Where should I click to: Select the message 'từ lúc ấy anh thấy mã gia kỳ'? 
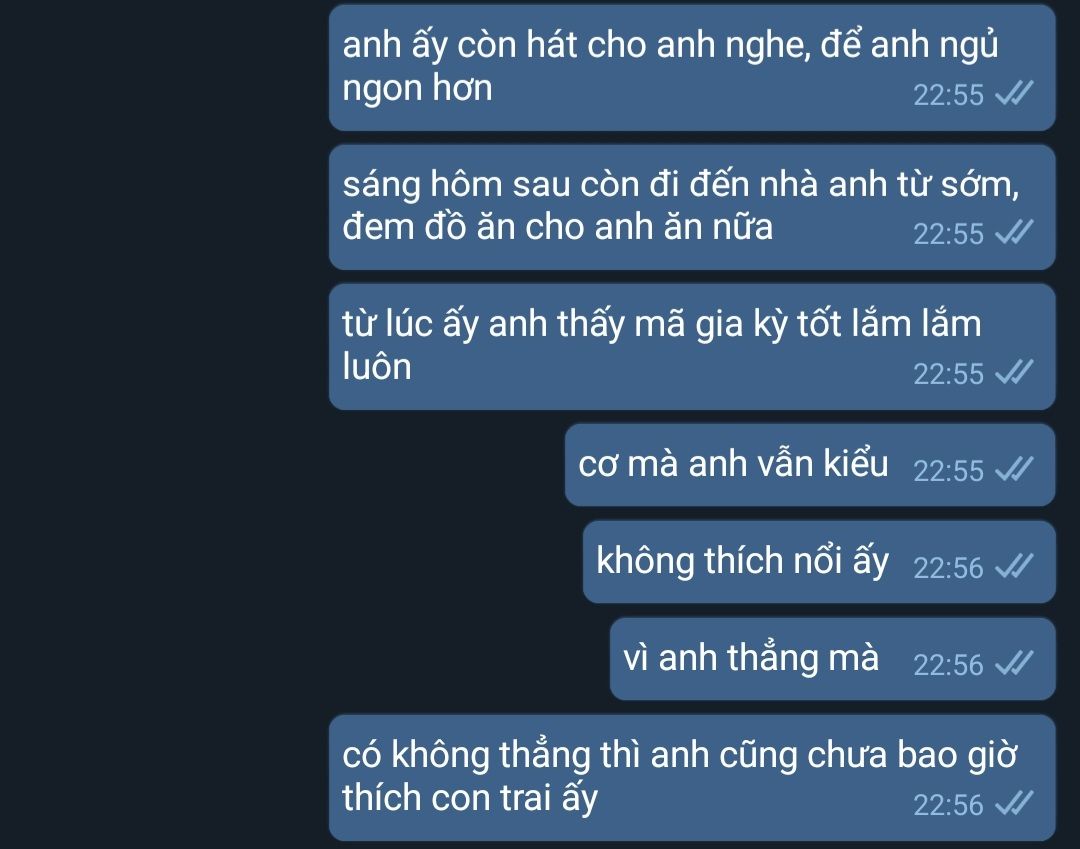[692, 347]
